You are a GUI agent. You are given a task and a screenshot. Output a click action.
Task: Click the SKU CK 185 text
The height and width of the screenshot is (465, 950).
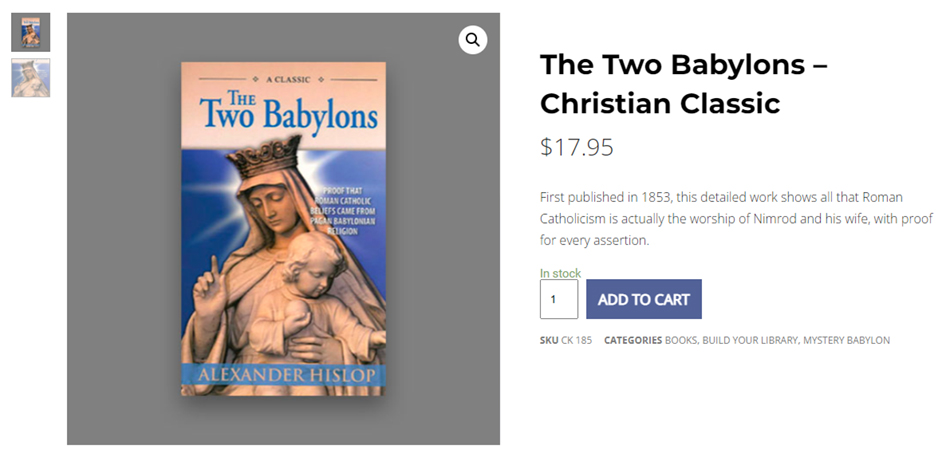click(566, 340)
